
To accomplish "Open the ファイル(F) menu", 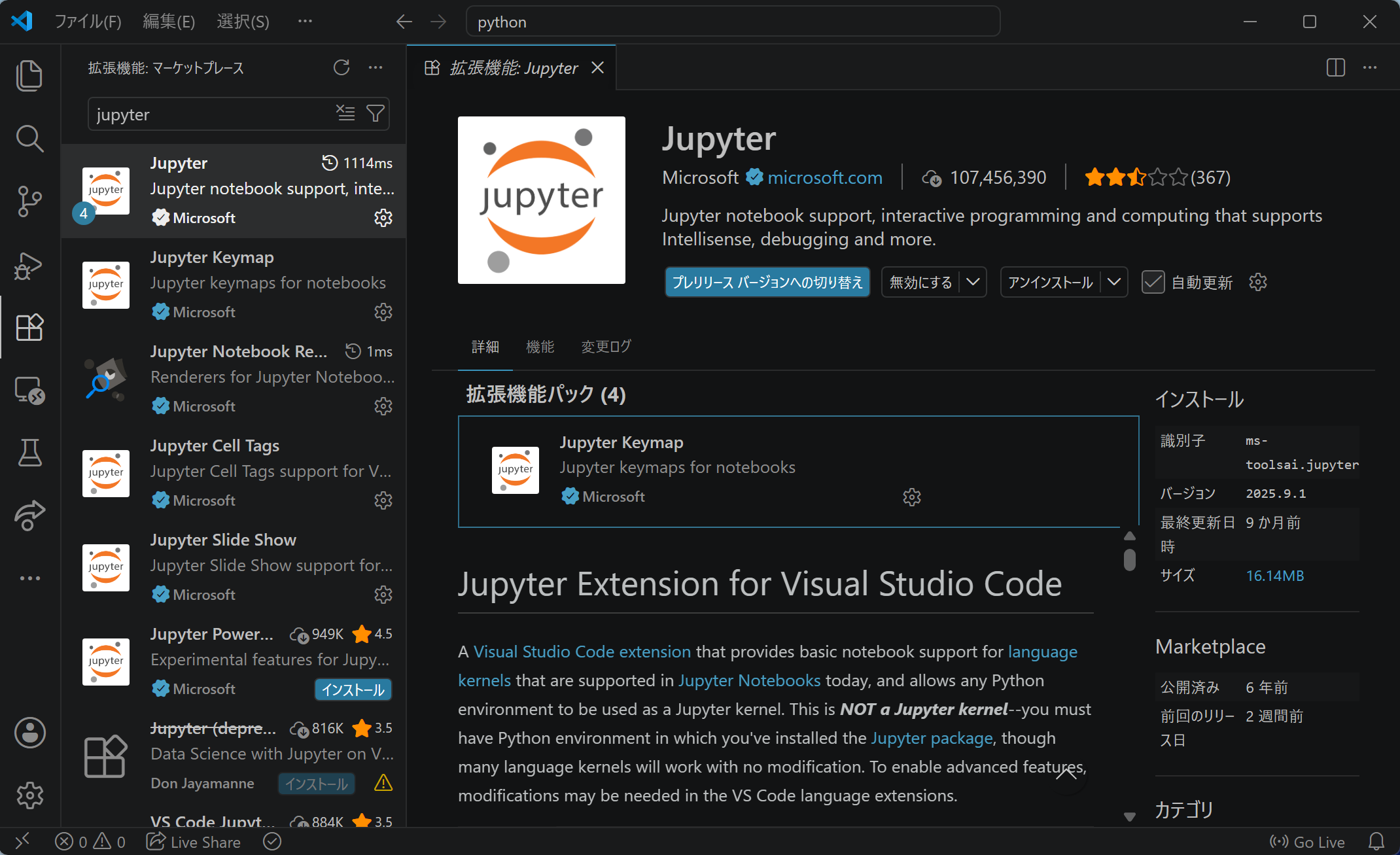I will (88, 22).
